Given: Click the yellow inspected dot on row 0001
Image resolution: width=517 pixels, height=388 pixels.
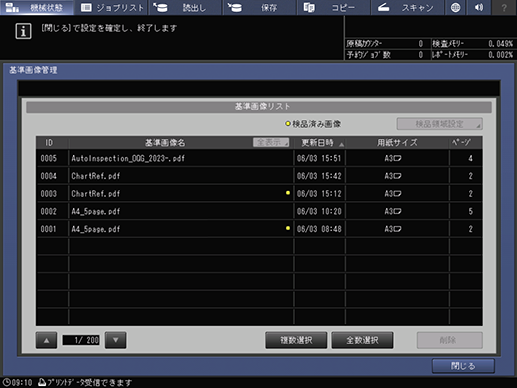Looking at the screenshot, I should [x=288, y=228].
